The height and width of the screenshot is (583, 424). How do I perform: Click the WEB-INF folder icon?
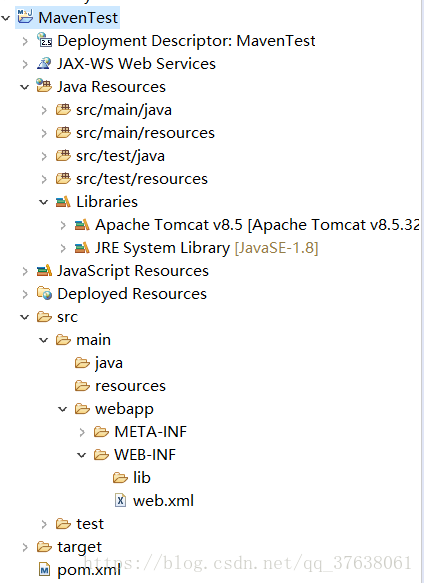tap(101, 455)
